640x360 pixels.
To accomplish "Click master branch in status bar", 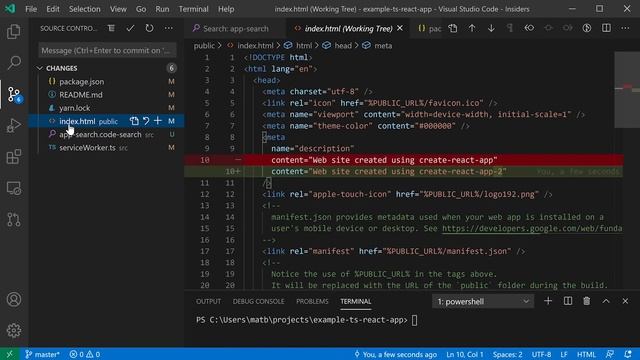I will click(42, 354).
